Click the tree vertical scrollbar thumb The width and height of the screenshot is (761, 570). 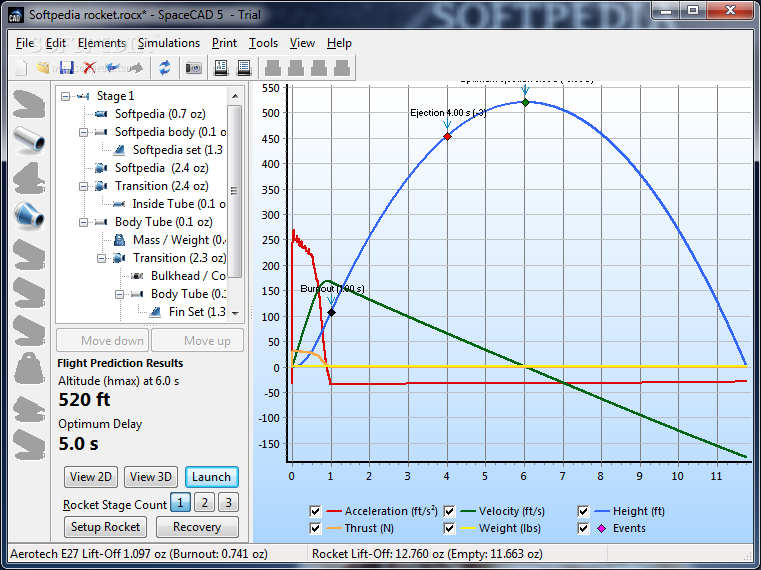[x=235, y=191]
